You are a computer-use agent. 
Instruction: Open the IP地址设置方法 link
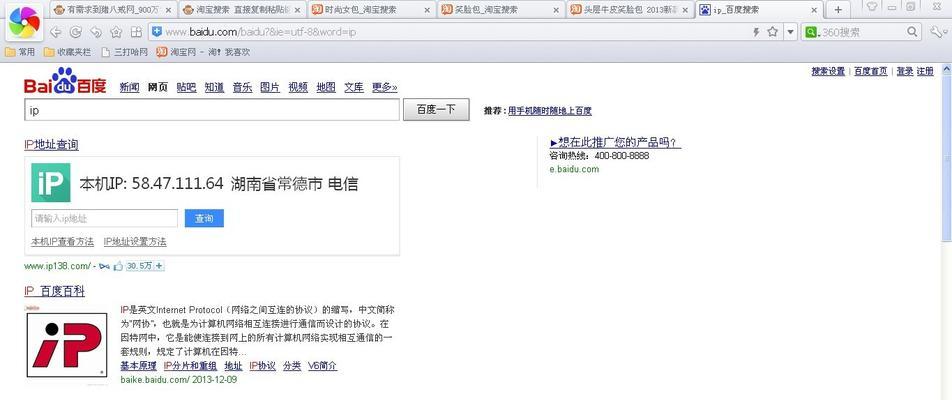point(135,242)
